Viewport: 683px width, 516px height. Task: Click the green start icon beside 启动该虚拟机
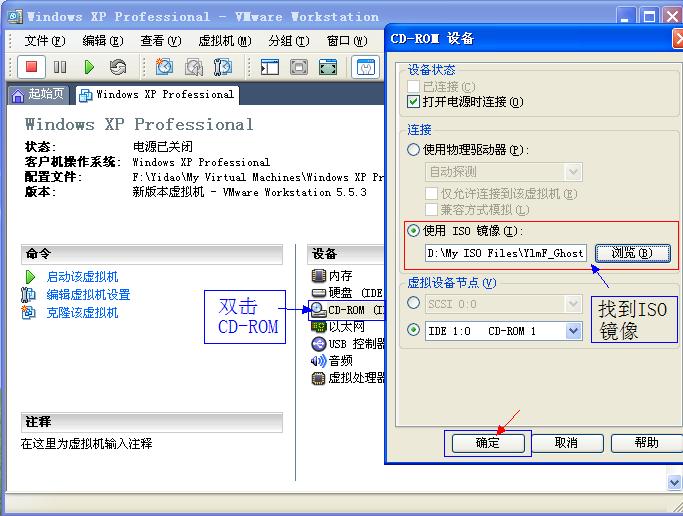tap(30, 277)
